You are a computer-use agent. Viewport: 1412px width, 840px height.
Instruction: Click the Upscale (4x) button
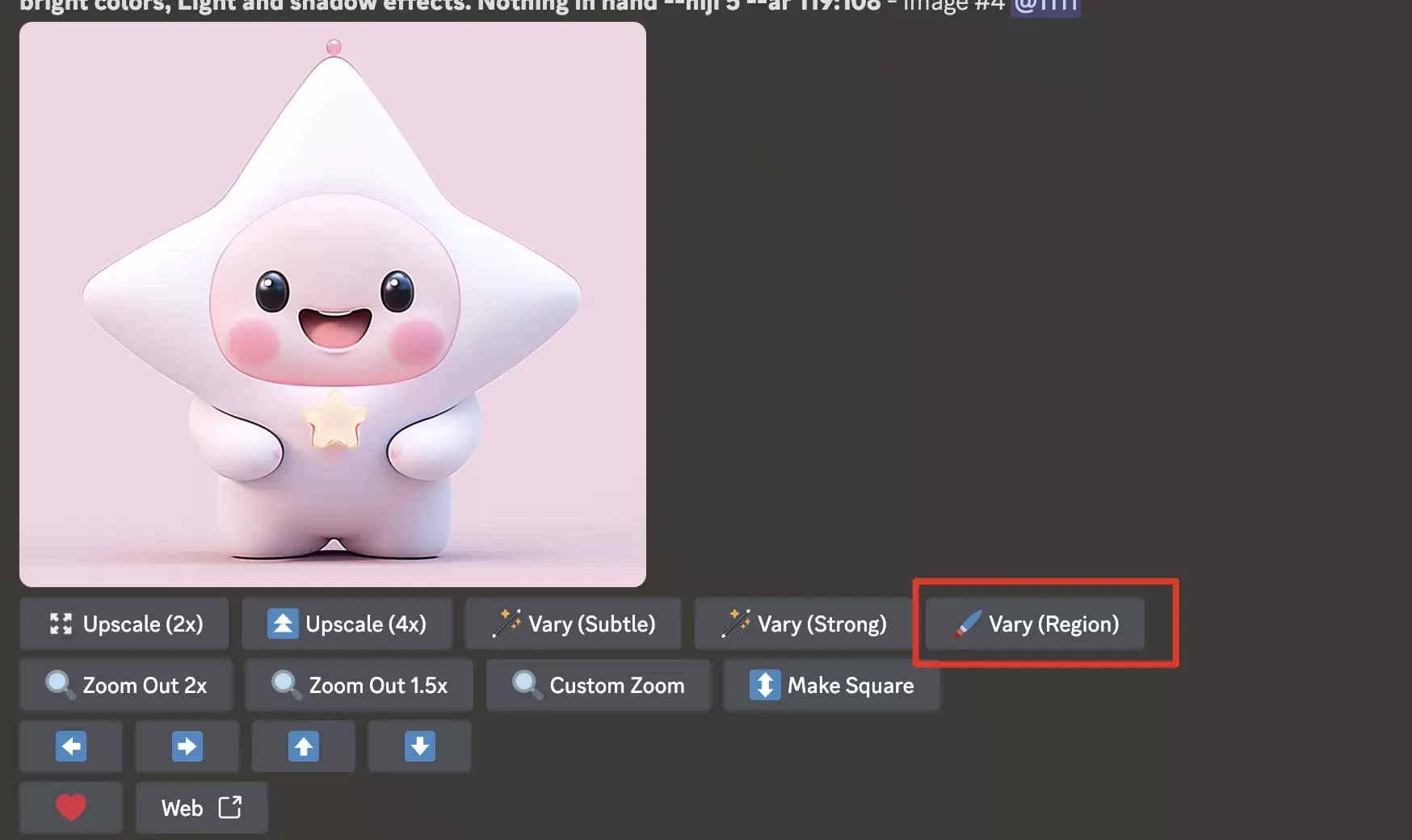tap(347, 624)
